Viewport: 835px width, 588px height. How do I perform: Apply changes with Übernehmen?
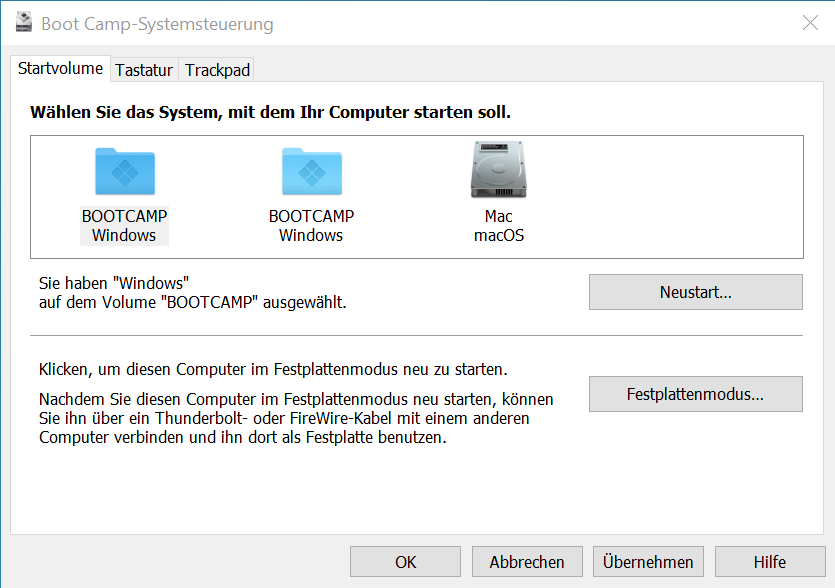click(649, 562)
